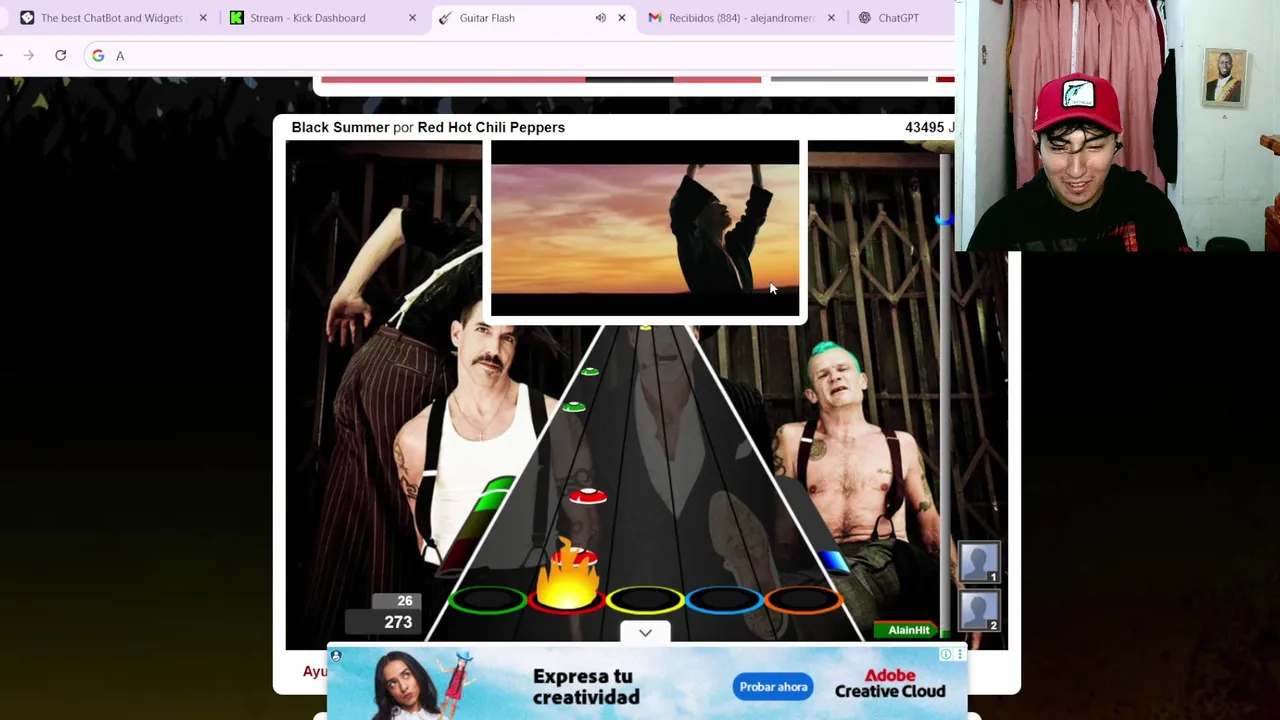Click the streamer webcam overlay
This screenshot has height=720, width=1280.
1117,125
